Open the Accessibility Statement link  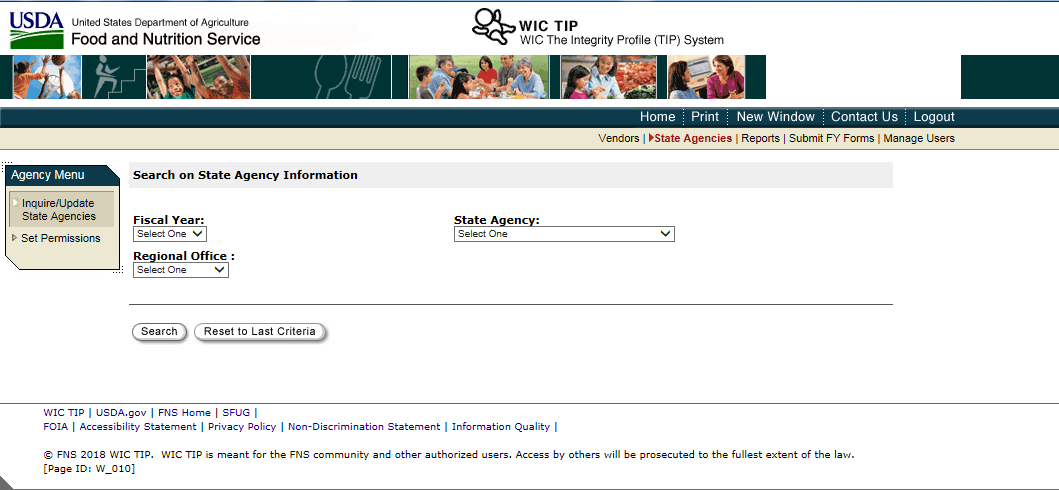pyautogui.click(x=138, y=427)
